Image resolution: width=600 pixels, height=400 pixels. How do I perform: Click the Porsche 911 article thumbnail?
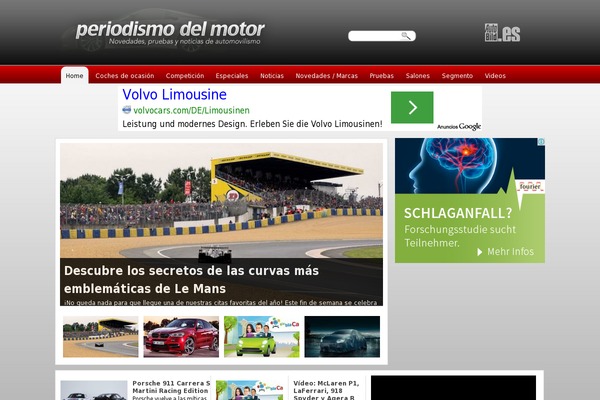click(94, 390)
